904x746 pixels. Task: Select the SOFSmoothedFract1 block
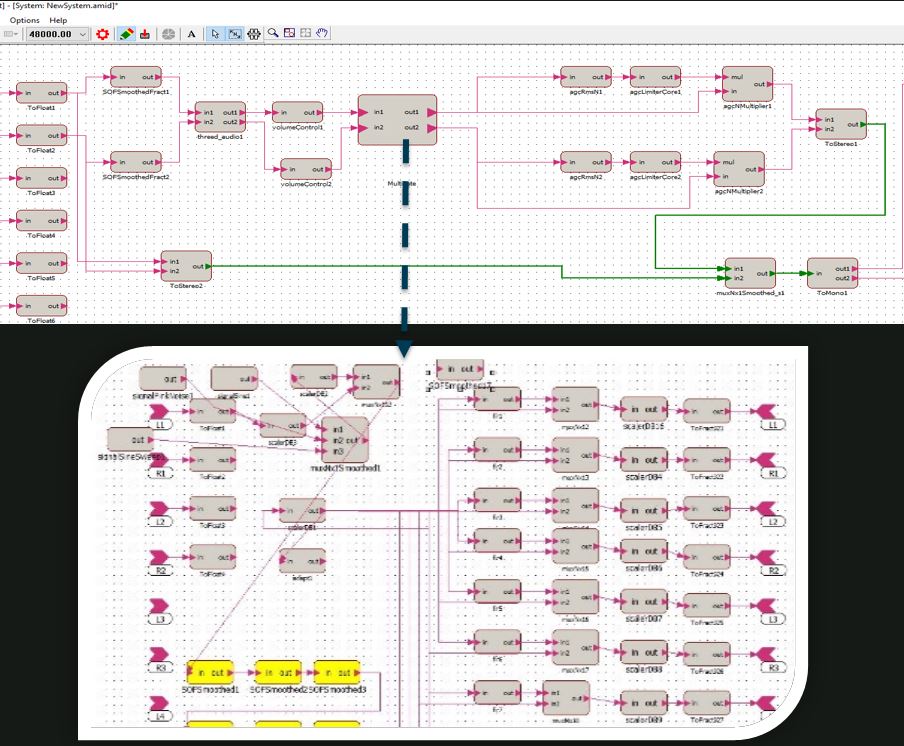click(x=136, y=77)
